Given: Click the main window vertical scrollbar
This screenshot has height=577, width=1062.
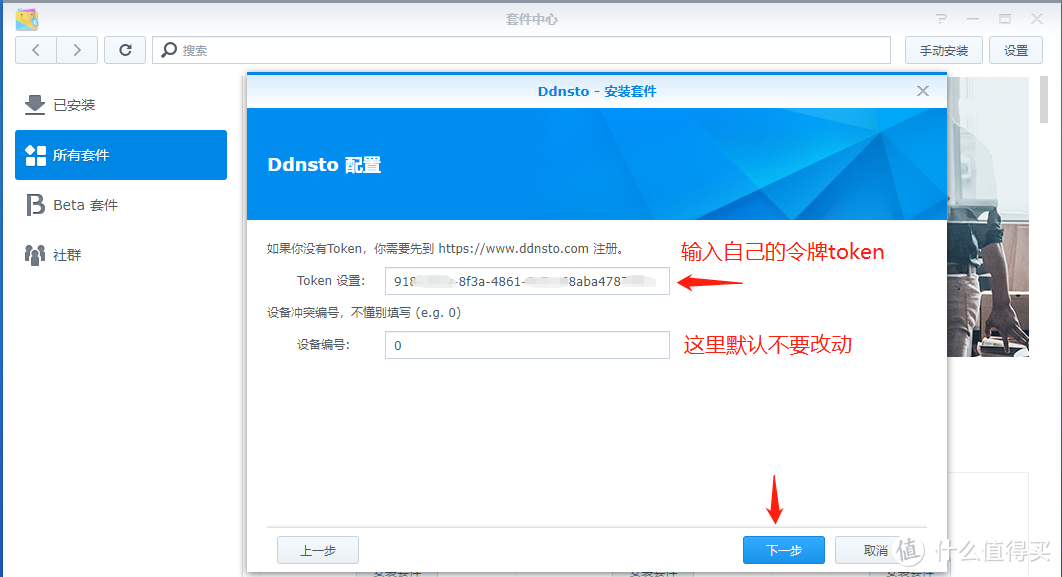Looking at the screenshot, I should click(x=1044, y=100).
